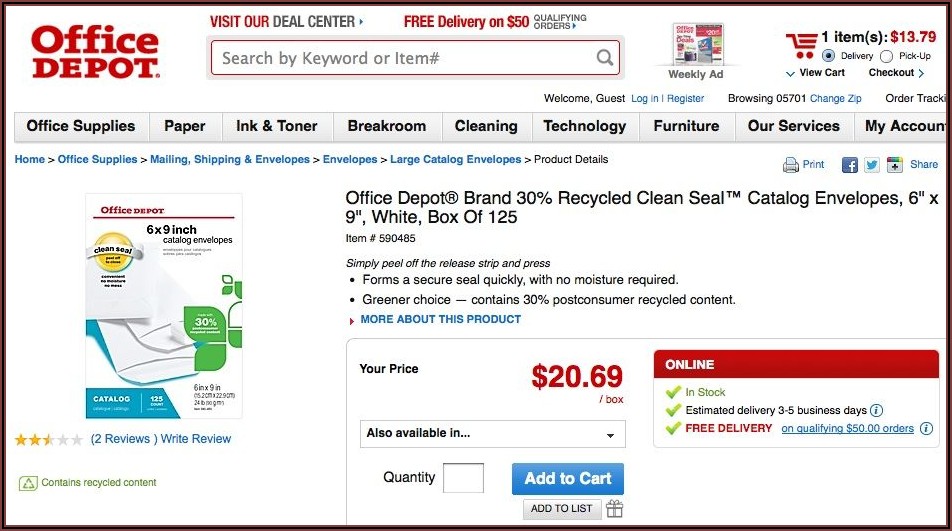Click the Office Depot logo
This screenshot has width=952, height=531.
coord(95,52)
